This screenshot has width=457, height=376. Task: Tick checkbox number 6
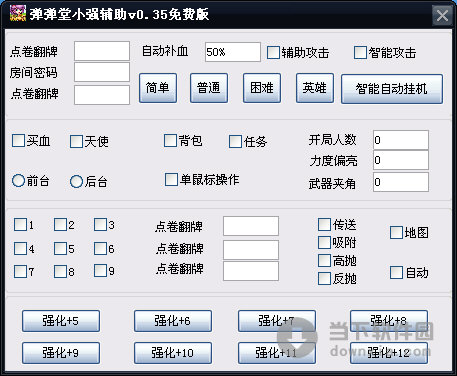tap(100, 248)
